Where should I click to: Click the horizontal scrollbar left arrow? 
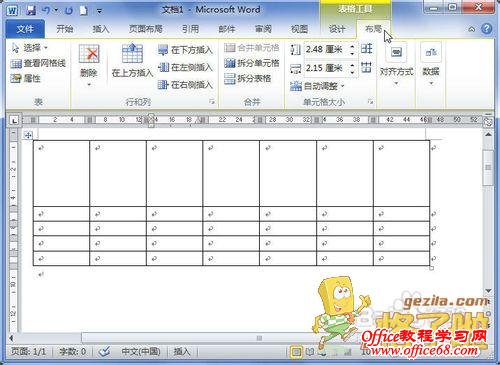tap(11, 338)
